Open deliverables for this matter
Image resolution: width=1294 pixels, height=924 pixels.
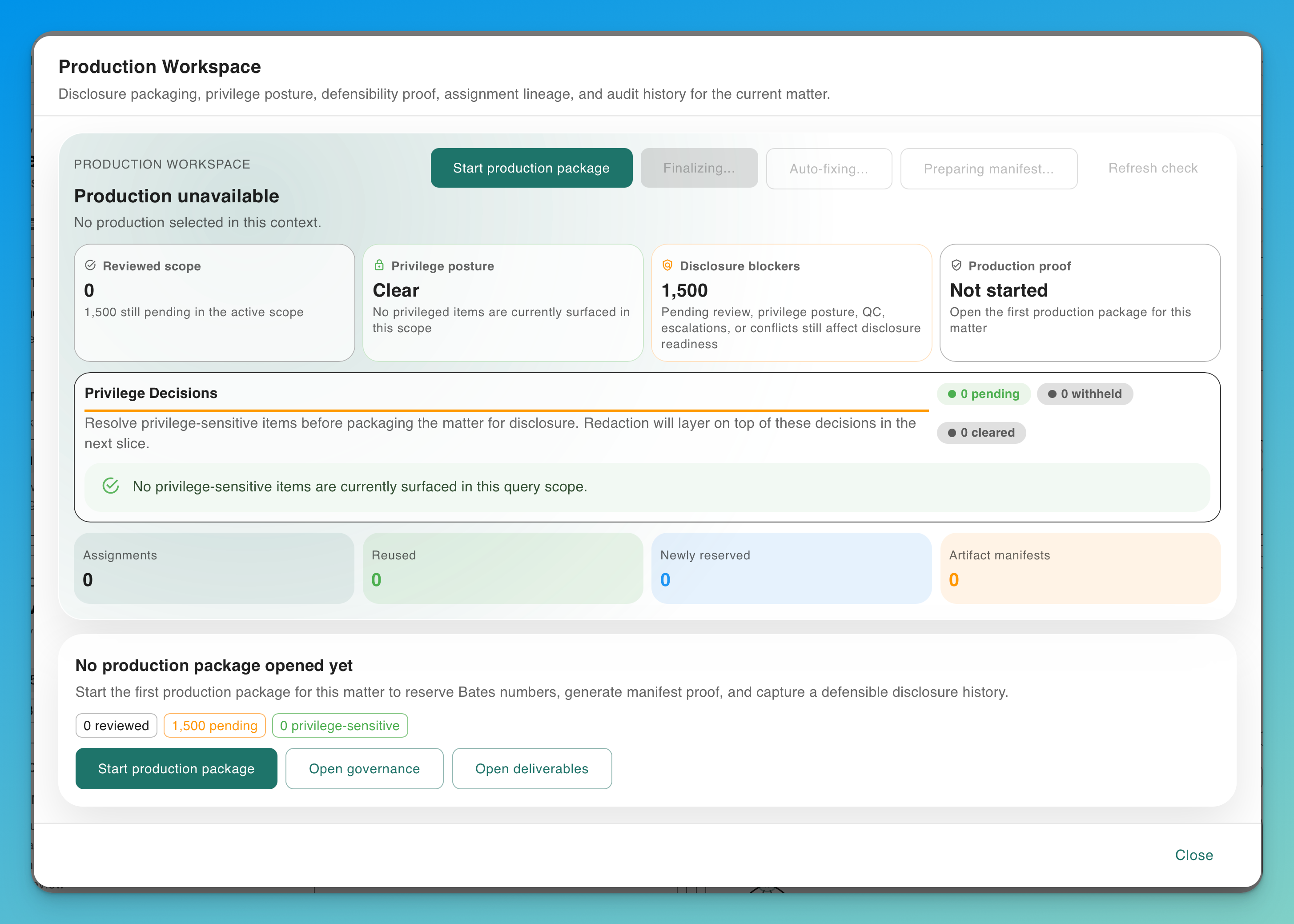coord(531,769)
